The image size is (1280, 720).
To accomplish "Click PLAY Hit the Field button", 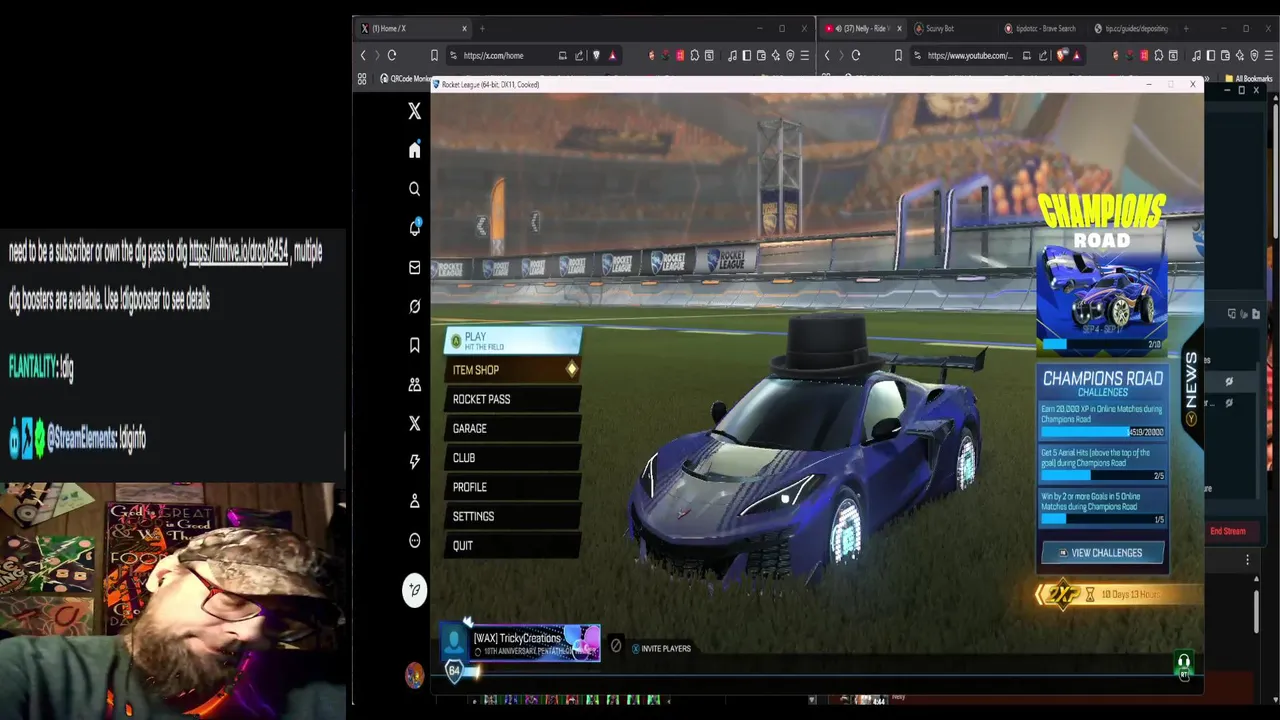I will click(x=513, y=340).
